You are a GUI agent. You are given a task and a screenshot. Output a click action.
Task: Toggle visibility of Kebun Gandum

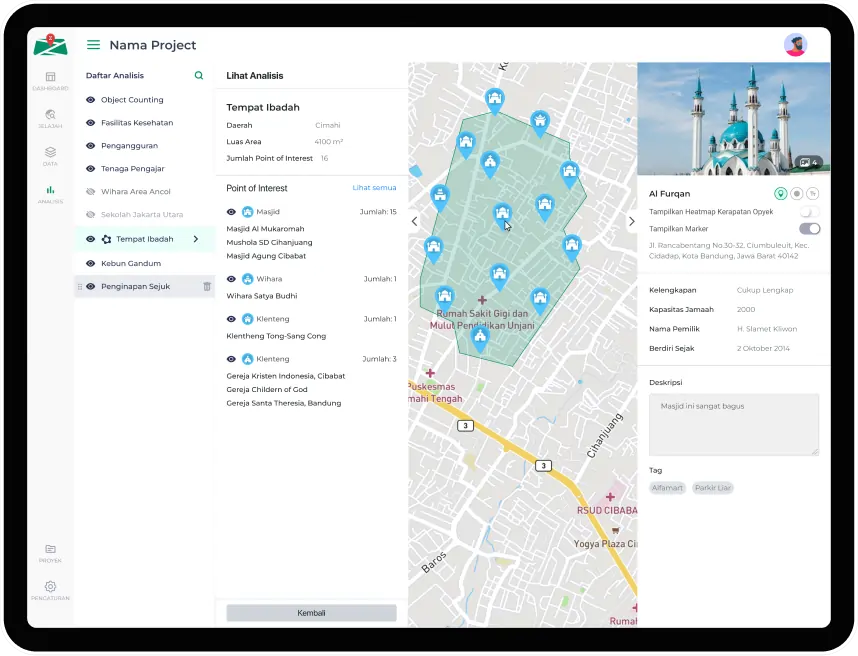tap(91, 263)
